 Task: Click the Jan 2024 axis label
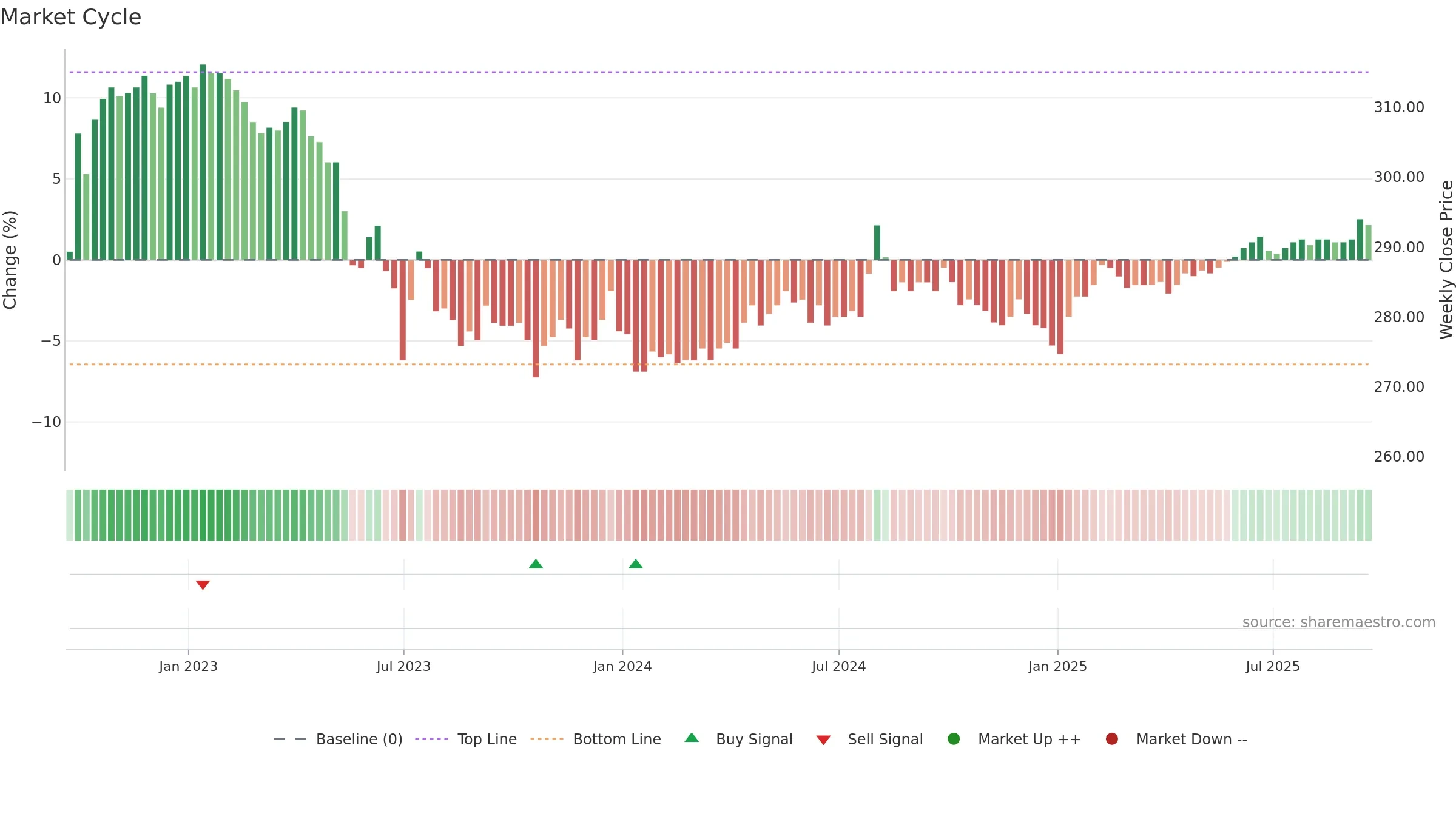pyautogui.click(x=622, y=666)
